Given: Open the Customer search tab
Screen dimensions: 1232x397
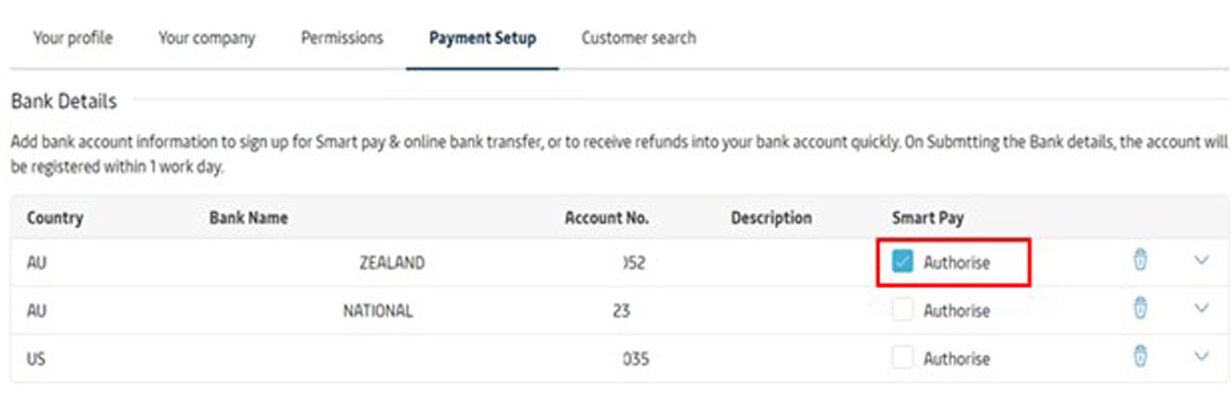Looking at the screenshot, I should [x=639, y=38].
